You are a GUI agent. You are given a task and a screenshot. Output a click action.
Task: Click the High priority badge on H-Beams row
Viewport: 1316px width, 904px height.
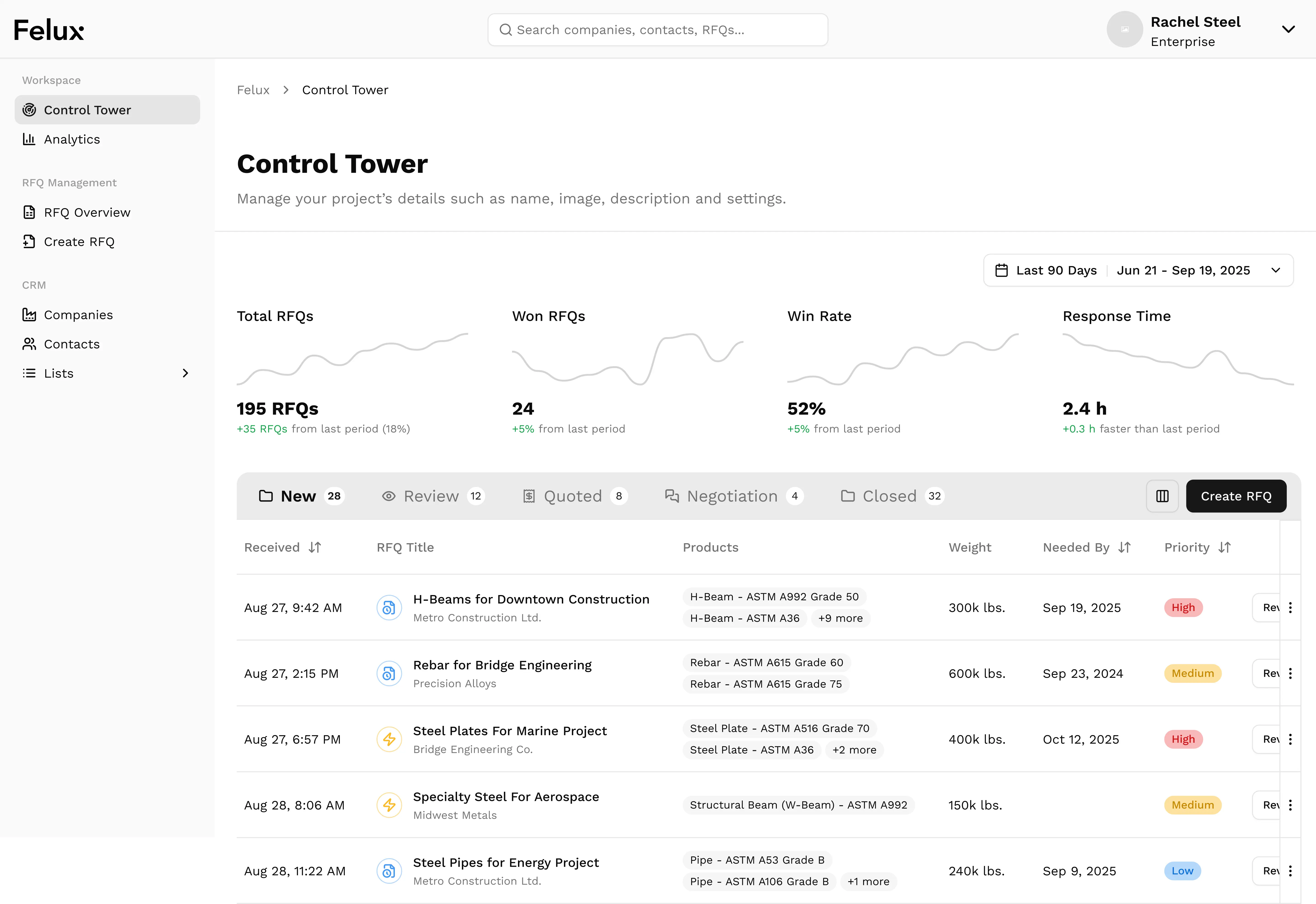pyautogui.click(x=1183, y=608)
